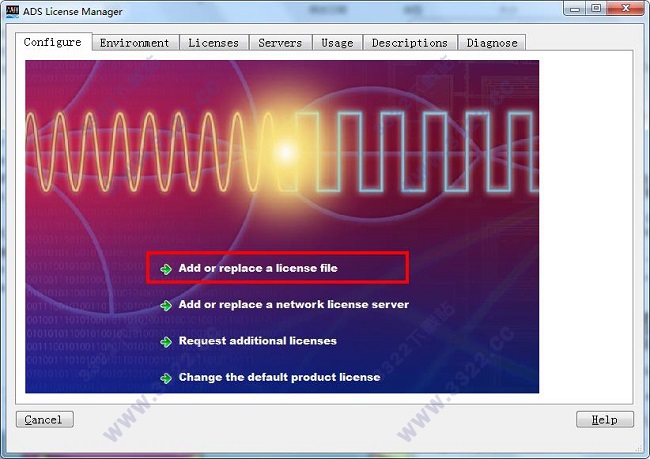
Task: Choose Add or replace a license file
Action: click(x=258, y=268)
